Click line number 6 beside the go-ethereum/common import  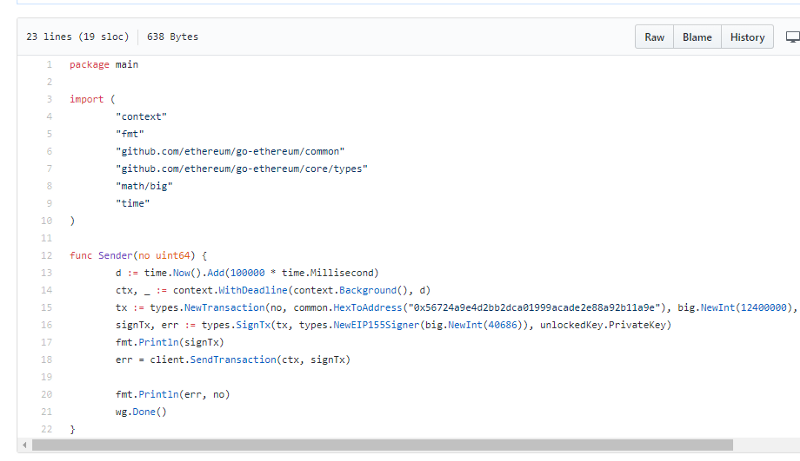(x=48, y=152)
